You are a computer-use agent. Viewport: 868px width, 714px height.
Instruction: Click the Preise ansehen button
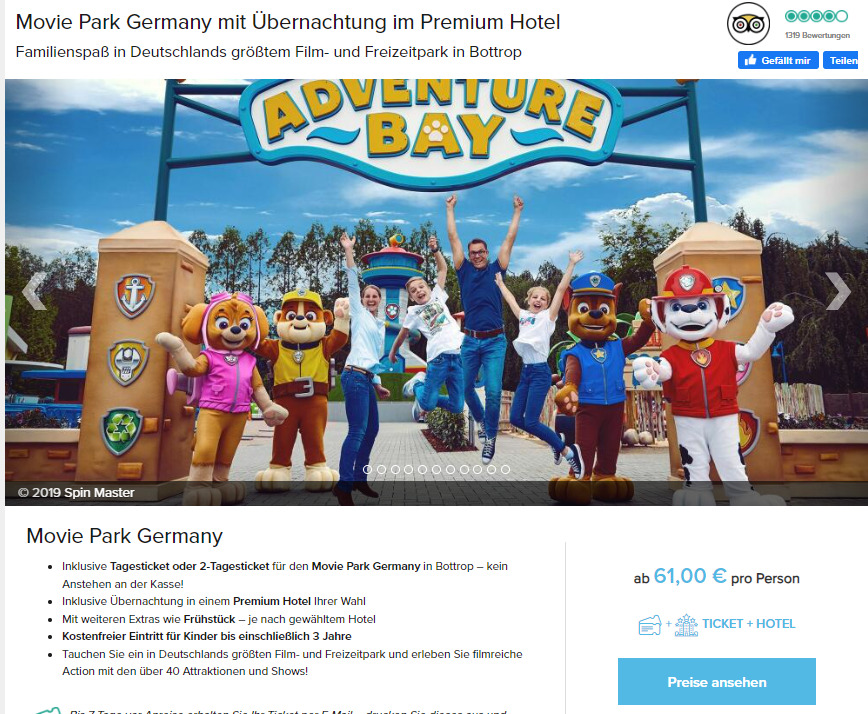pos(717,681)
